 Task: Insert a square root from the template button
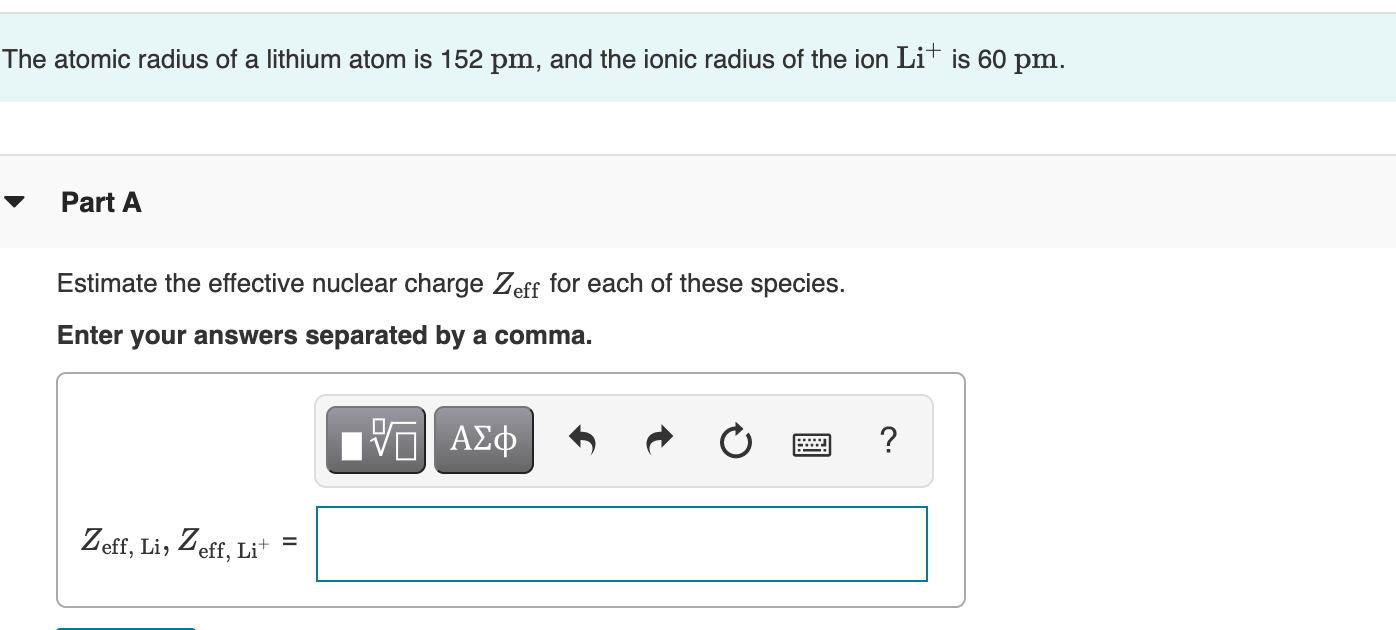[375, 438]
